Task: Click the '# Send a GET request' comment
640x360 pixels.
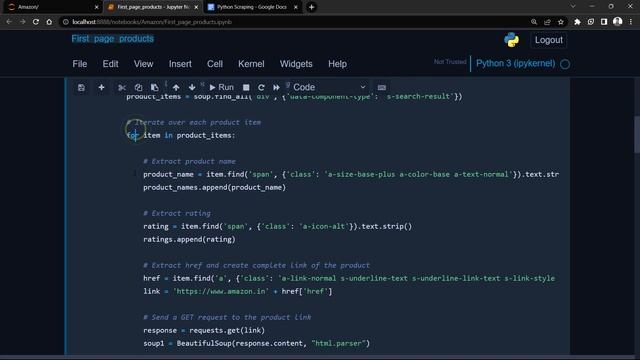Action: click(x=227, y=317)
